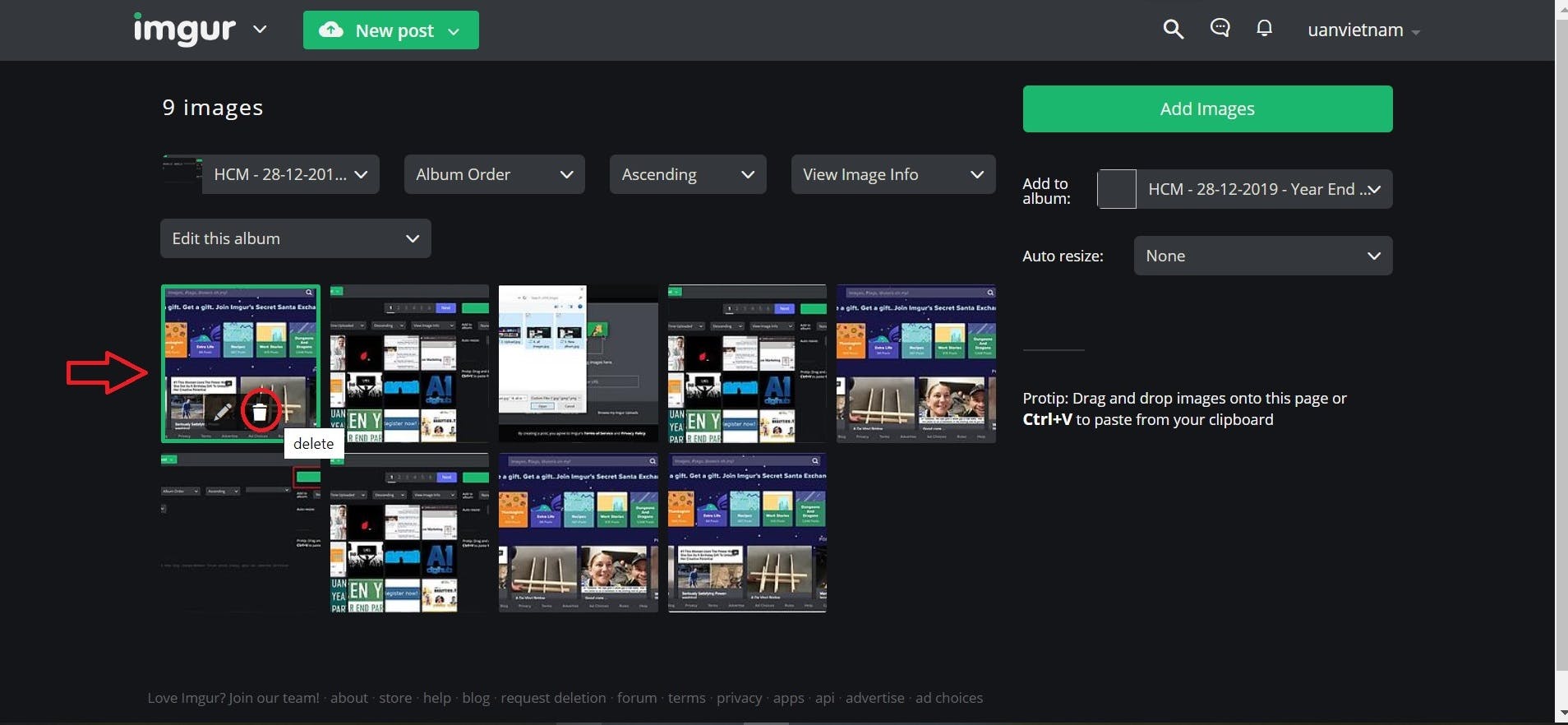Screen dimensions: 1568x725
Task: Select the green-bordered first image thumbnail
Action: click(x=241, y=363)
